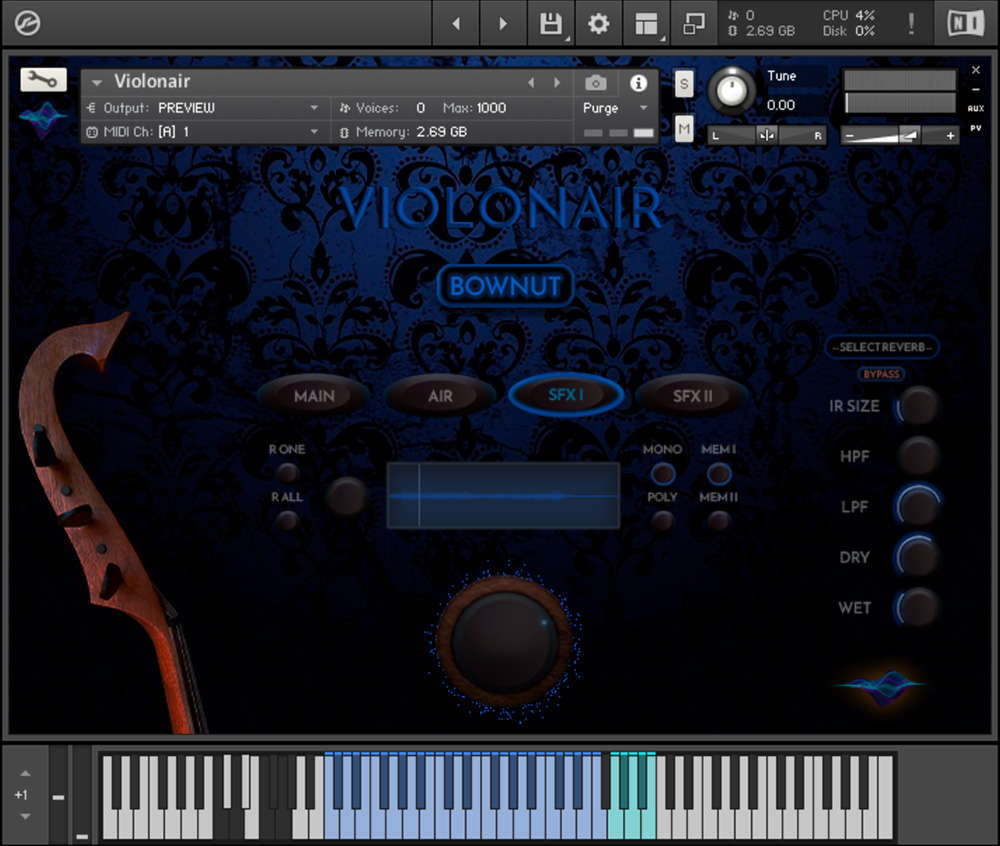Open Kontakt options via the gear icon
1000x846 pixels.
click(598, 23)
